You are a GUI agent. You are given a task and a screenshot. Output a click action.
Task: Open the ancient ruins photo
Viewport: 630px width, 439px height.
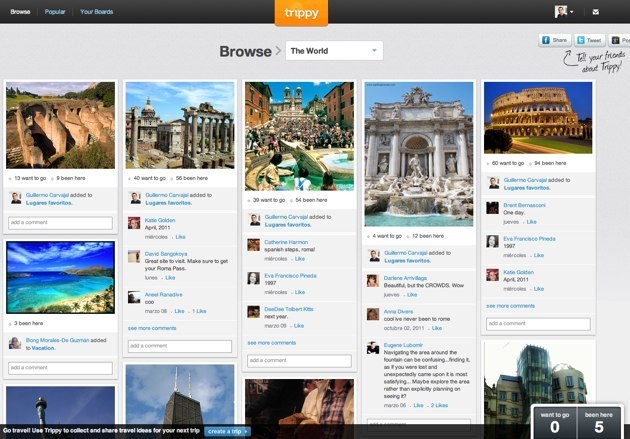[x=60, y=125]
